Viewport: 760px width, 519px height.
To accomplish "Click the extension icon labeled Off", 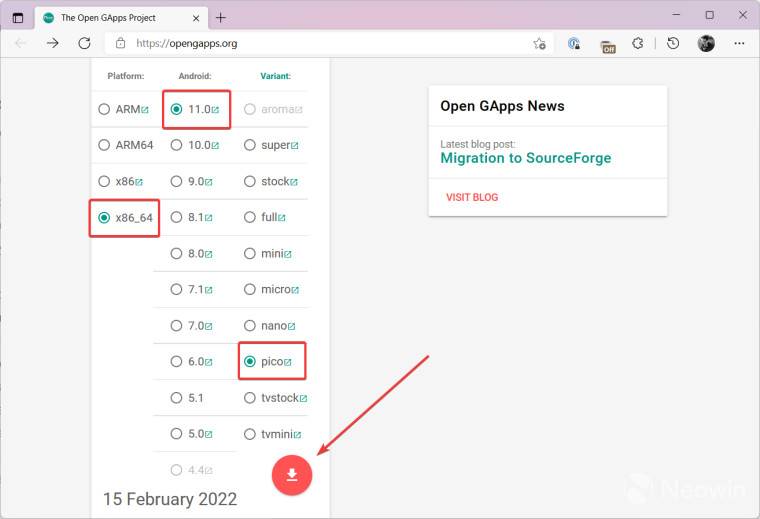I will (608, 47).
